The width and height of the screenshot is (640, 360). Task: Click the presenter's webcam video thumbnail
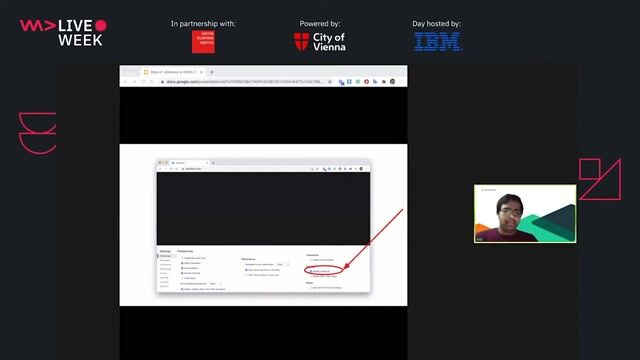[525, 213]
